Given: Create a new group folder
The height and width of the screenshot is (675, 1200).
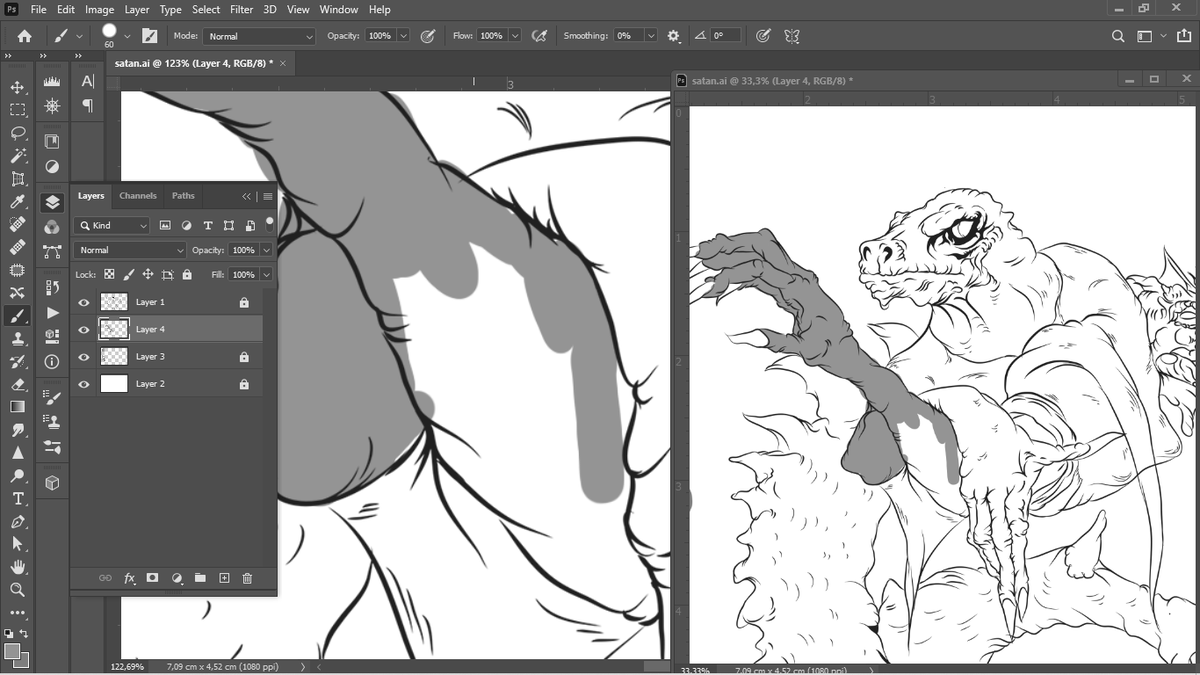Looking at the screenshot, I should point(200,578).
